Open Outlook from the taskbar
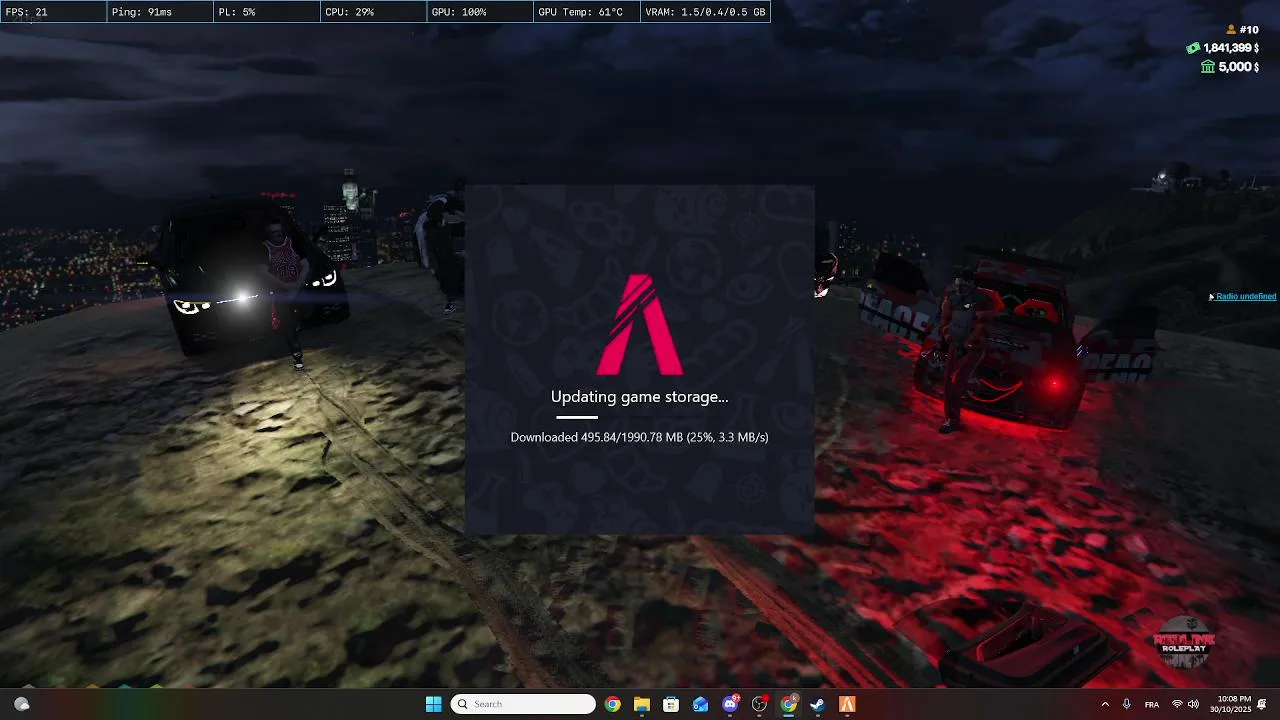The width and height of the screenshot is (1280, 720). pyautogui.click(x=700, y=704)
